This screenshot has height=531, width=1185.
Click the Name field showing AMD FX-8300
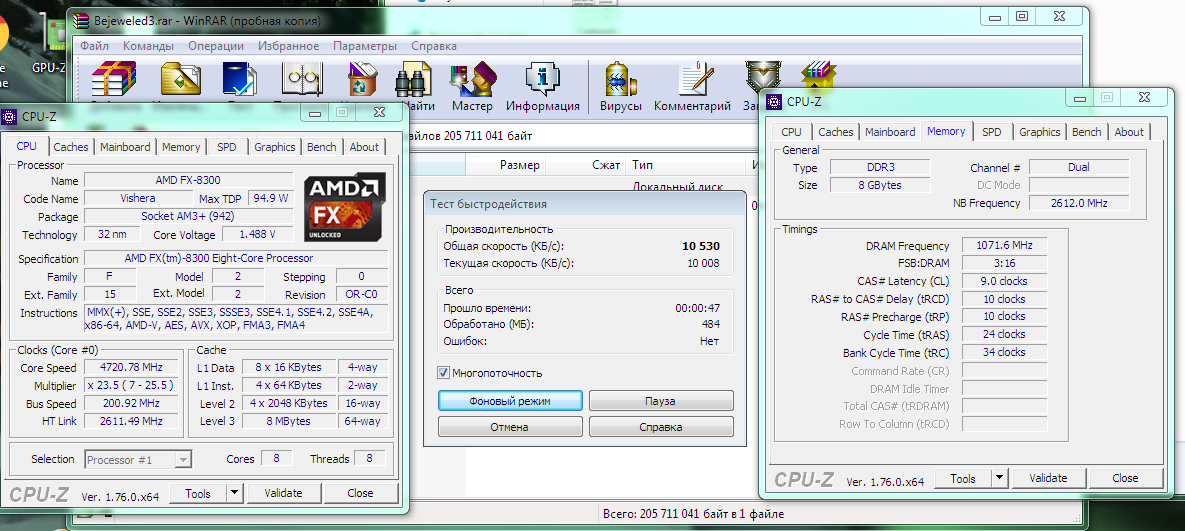(x=188, y=181)
